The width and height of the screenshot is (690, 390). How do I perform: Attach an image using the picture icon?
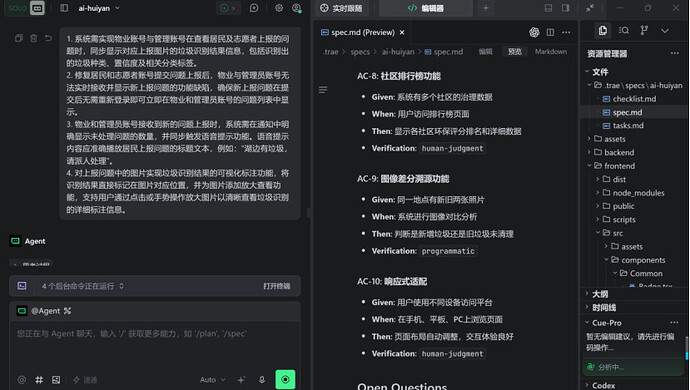56,379
